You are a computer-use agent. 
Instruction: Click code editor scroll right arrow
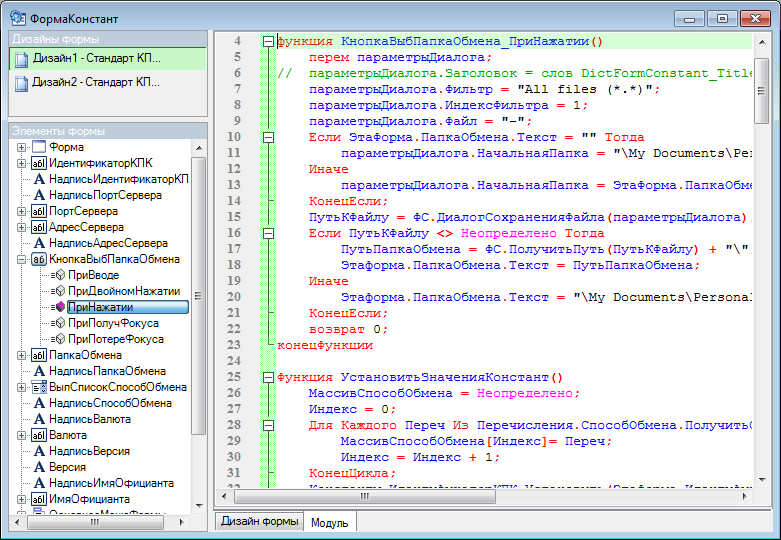point(745,496)
